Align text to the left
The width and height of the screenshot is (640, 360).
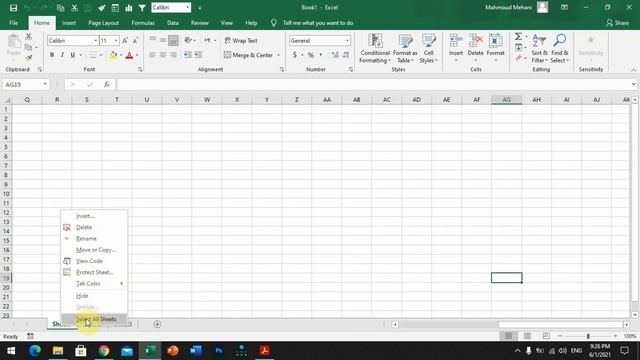[x=152, y=55]
